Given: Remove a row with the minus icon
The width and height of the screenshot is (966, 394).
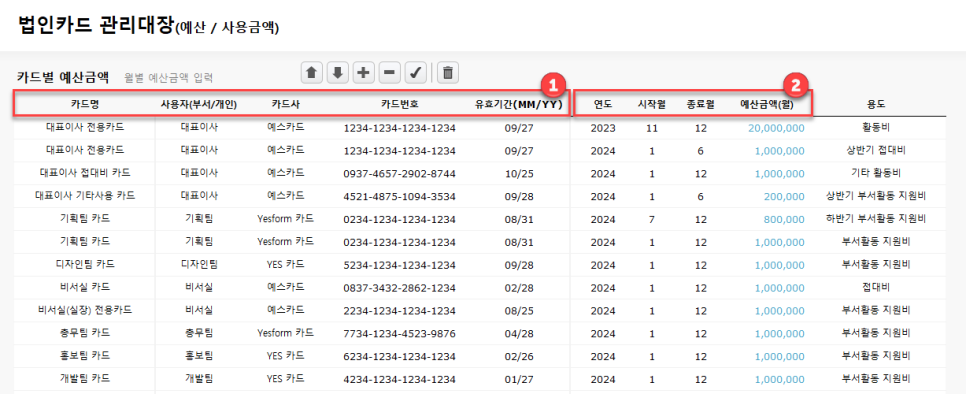Looking at the screenshot, I should (389, 73).
